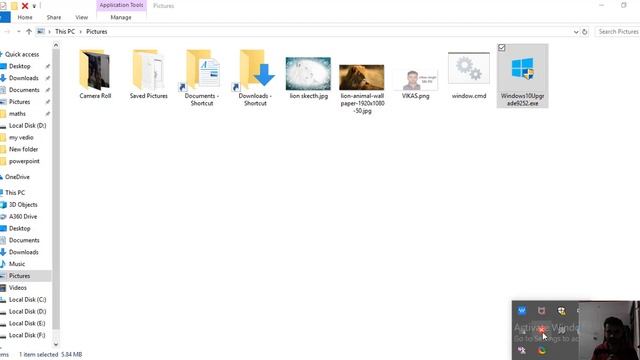Image resolution: width=640 pixels, height=360 pixels.
Task: Open the New folder item in sidebar
Action: (23, 149)
